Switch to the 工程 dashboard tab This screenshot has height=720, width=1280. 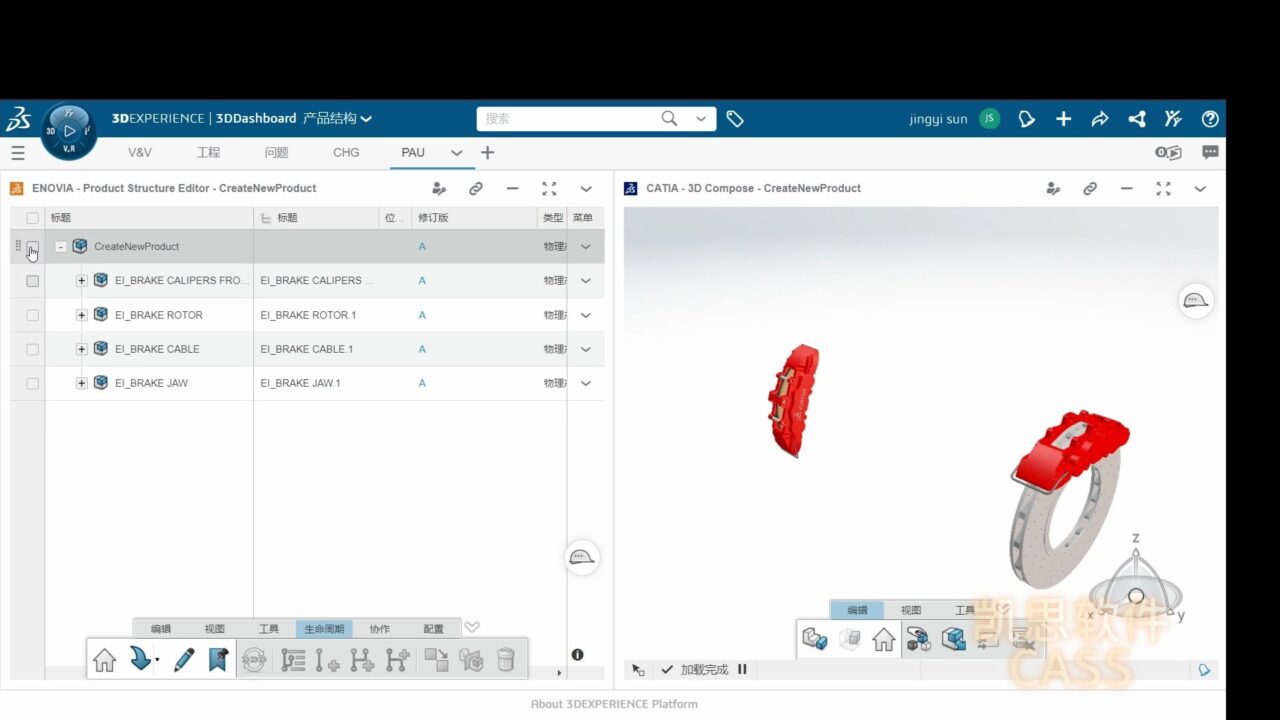pos(208,153)
